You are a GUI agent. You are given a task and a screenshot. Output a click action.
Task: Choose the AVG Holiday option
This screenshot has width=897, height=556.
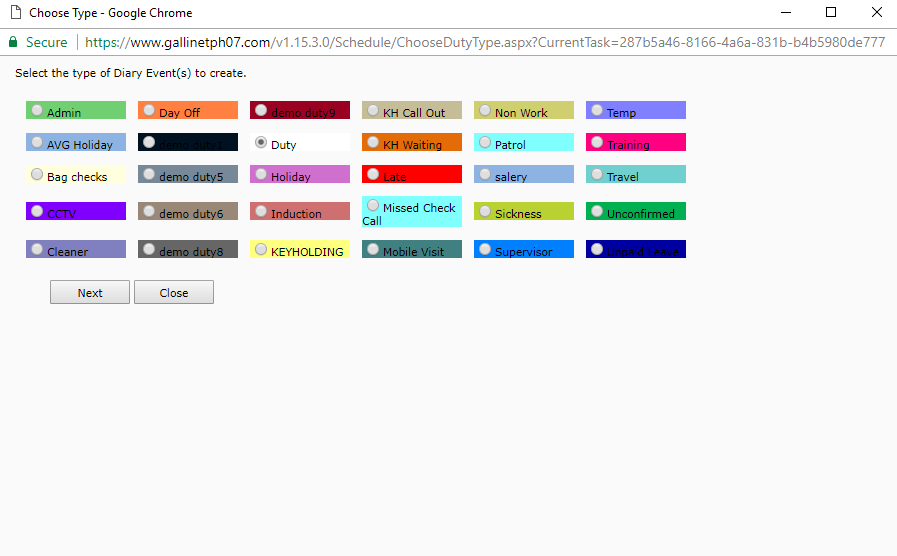point(37,143)
